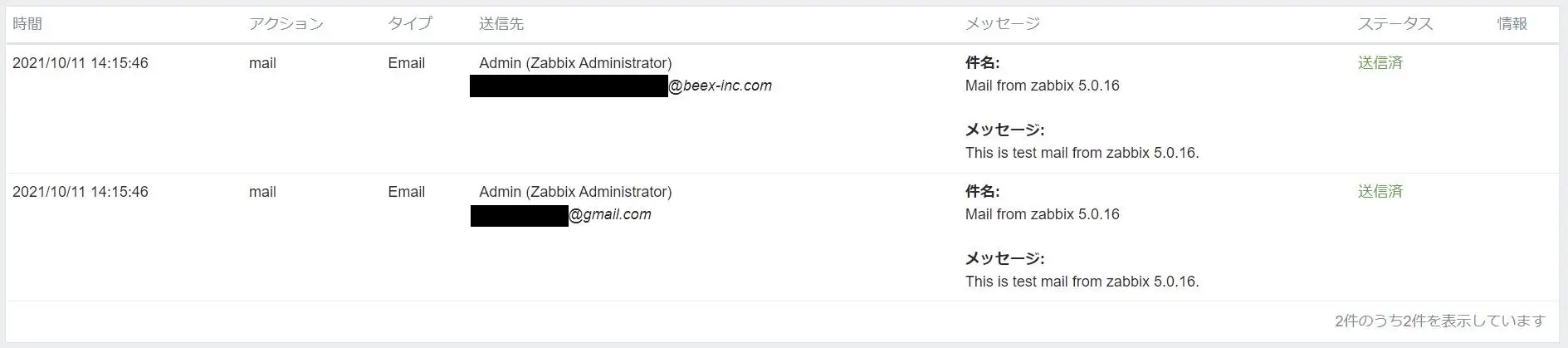Image resolution: width=1568 pixels, height=348 pixels.
Task: Click the 時間 column header
Action: click(27, 24)
